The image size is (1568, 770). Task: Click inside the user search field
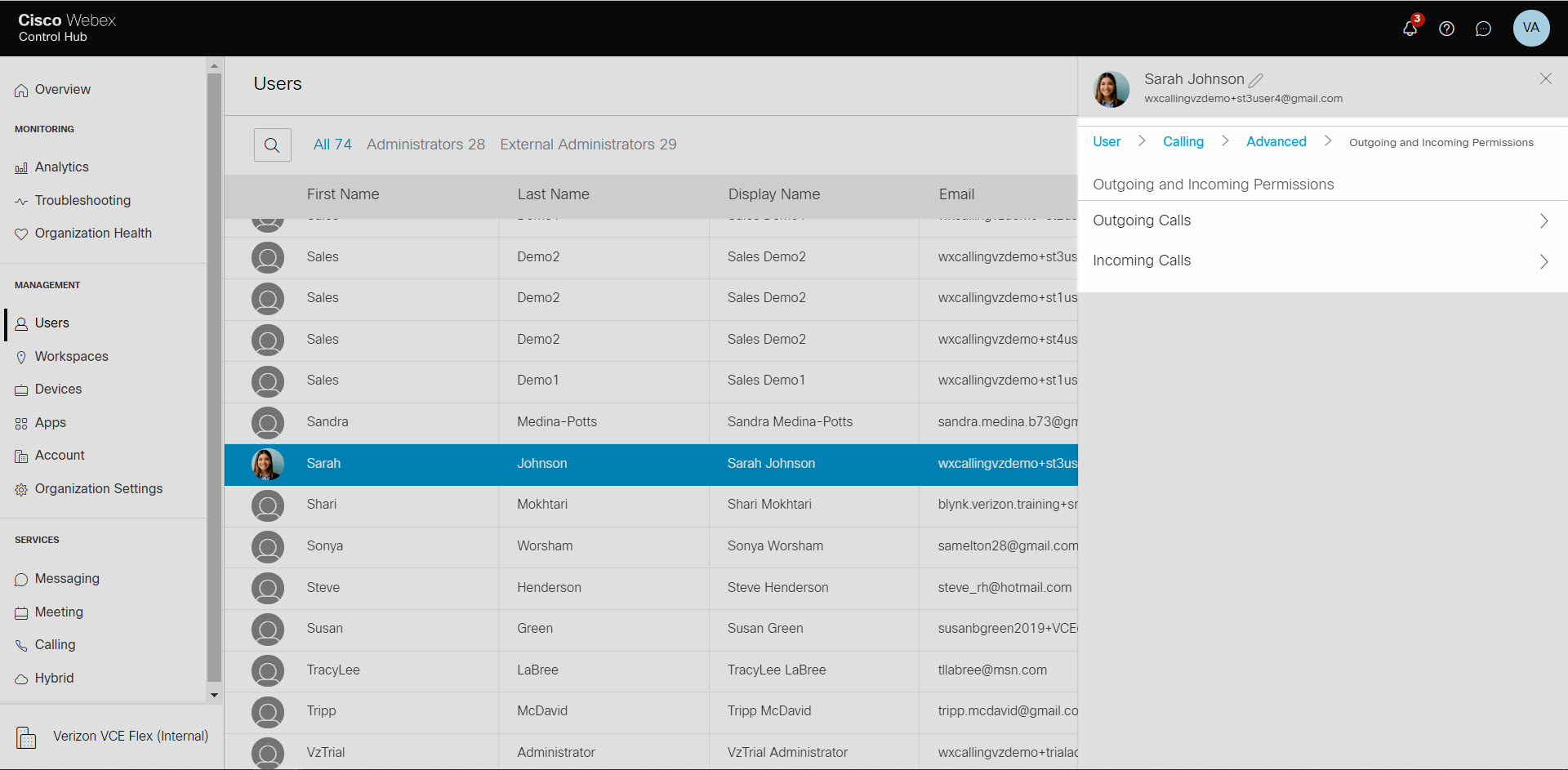[272, 145]
